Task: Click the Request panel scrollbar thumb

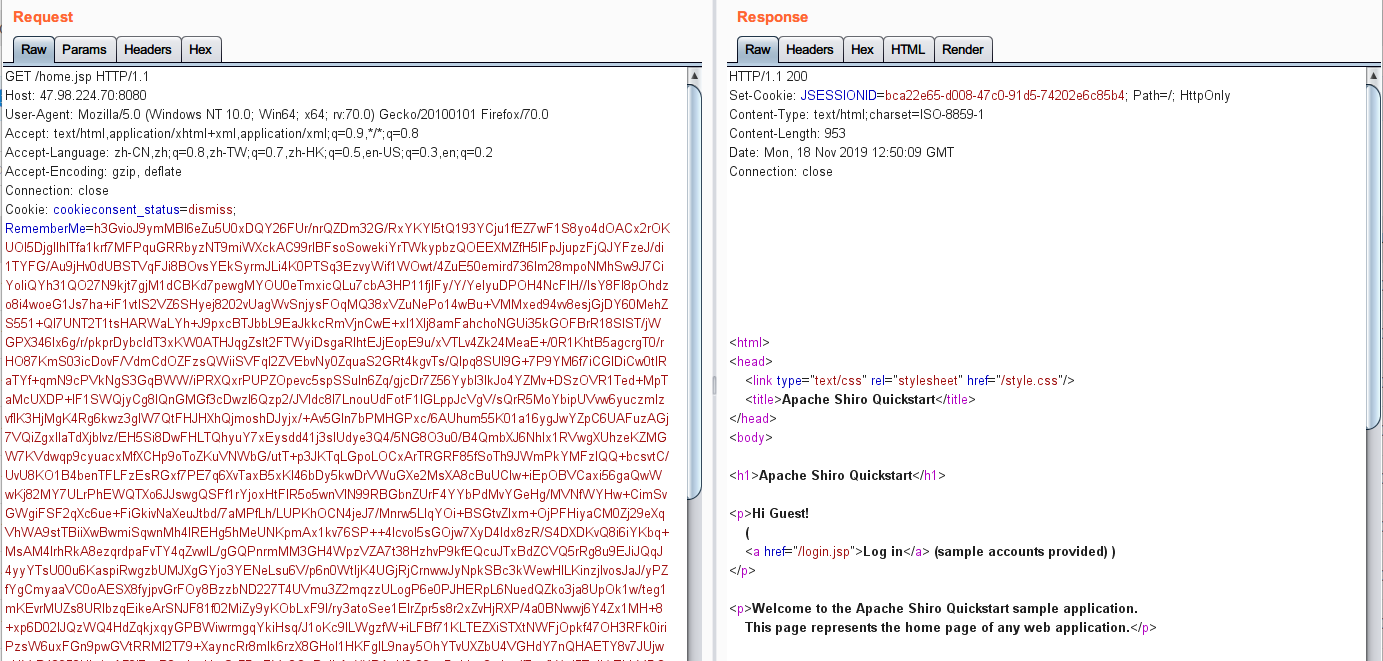Action: coord(695,290)
